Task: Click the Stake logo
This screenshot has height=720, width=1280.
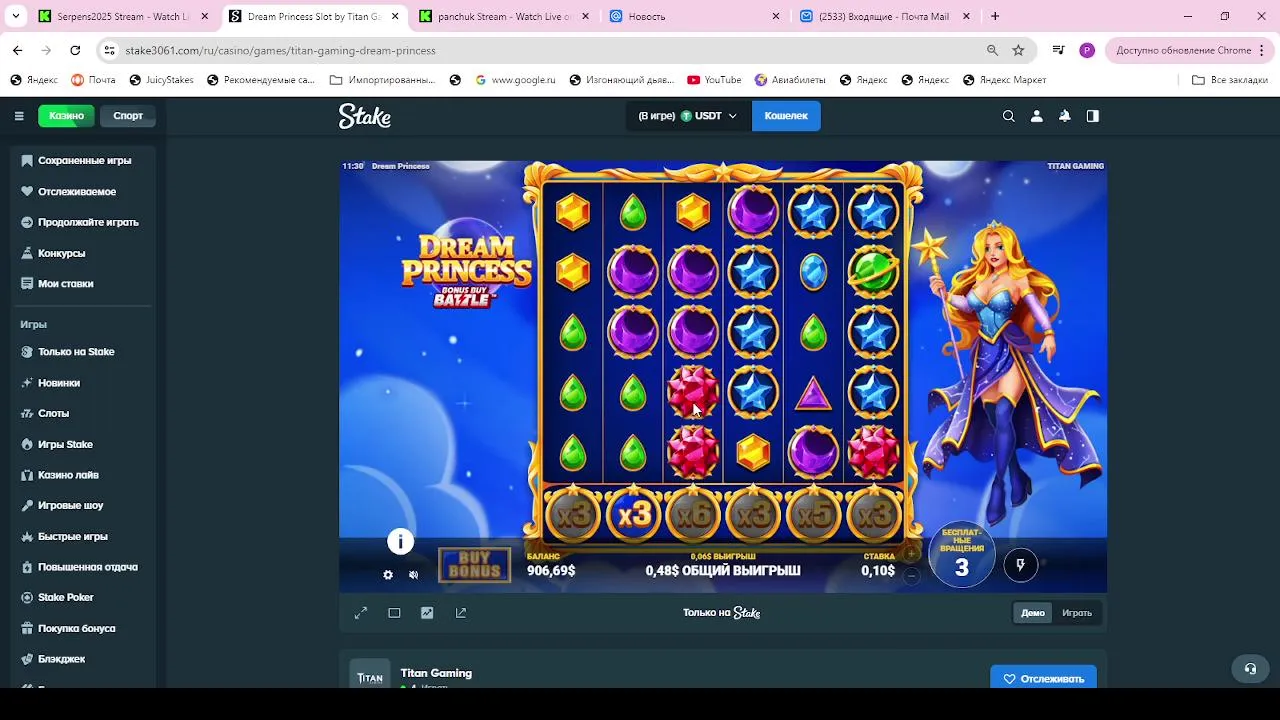Action: [364, 116]
